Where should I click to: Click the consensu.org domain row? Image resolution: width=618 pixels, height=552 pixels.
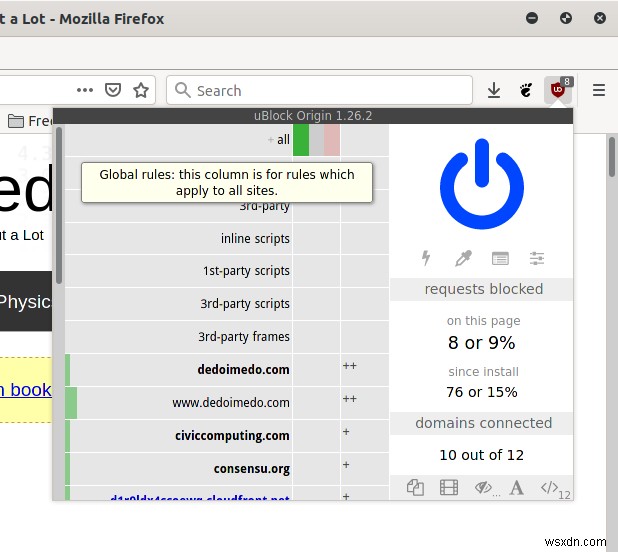(x=179, y=469)
